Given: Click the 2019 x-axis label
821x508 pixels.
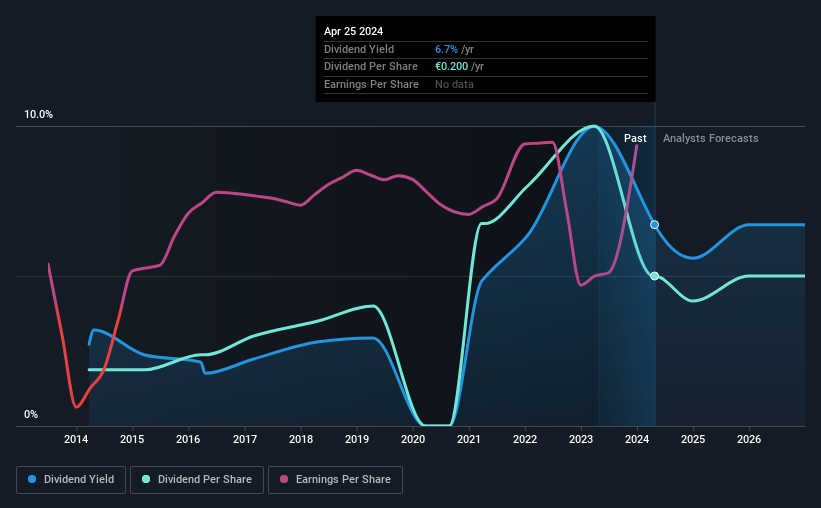Looking at the screenshot, I should 357,439.
